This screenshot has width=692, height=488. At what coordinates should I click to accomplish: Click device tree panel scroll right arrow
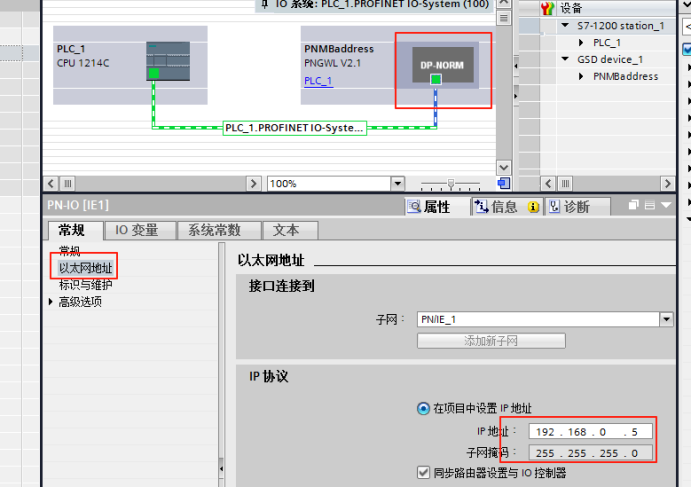(667, 183)
